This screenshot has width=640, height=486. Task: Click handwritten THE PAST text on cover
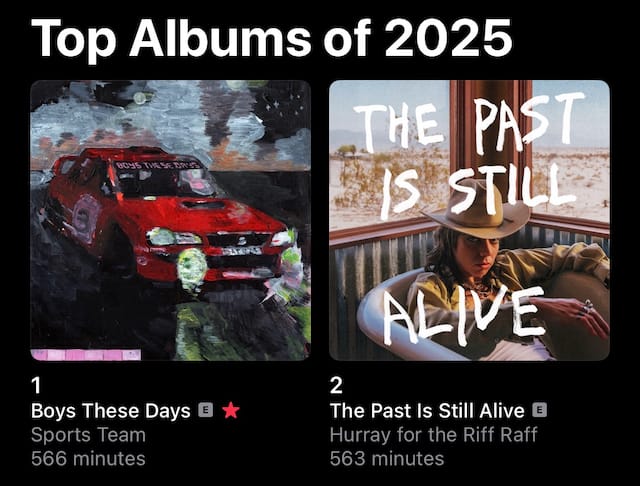point(469,122)
